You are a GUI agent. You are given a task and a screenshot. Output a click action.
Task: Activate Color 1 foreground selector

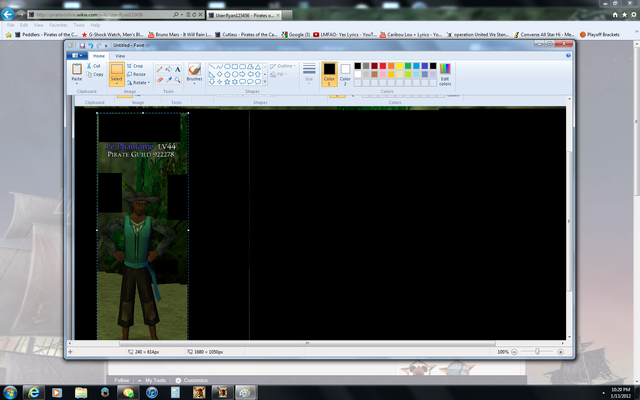(x=329, y=74)
